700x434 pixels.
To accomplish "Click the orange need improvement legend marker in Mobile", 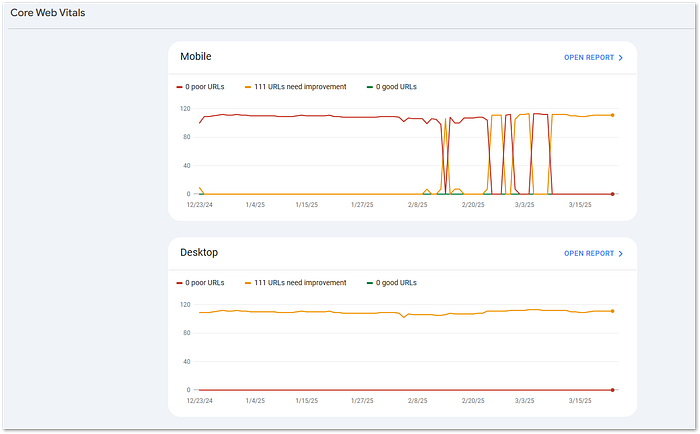I will coord(248,87).
